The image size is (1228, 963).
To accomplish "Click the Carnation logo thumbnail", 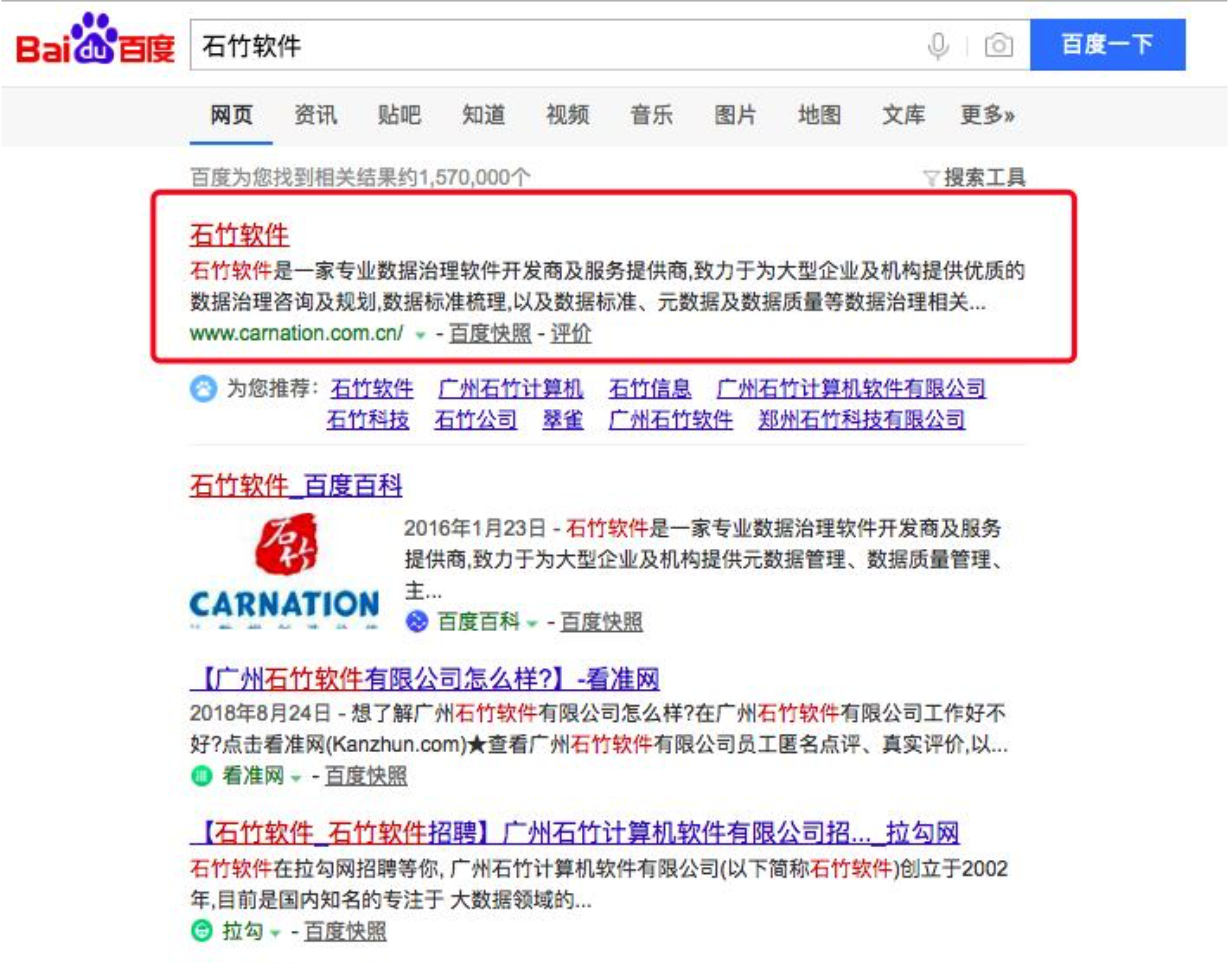I will coord(285,572).
